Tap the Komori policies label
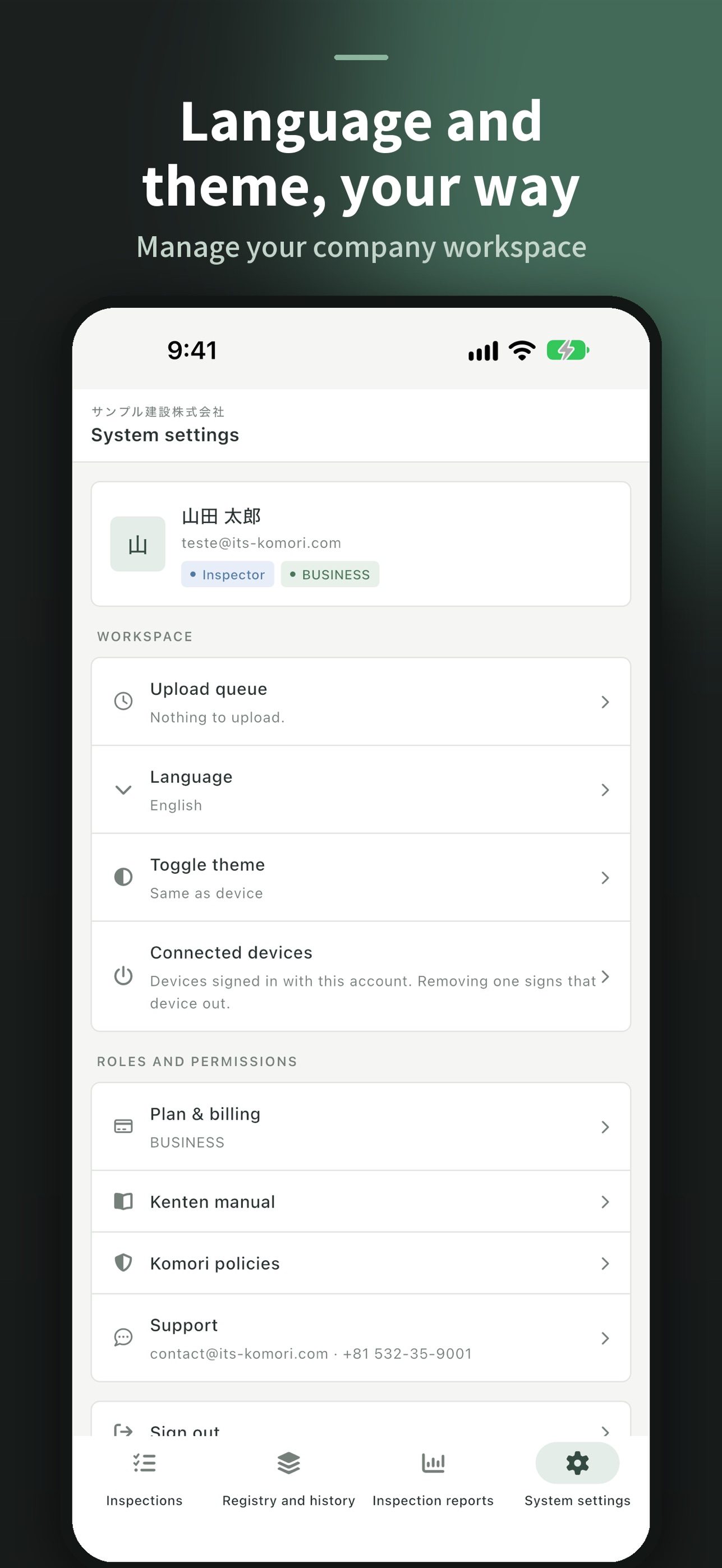This screenshot has height=1568, width=722. point(215,1263)
